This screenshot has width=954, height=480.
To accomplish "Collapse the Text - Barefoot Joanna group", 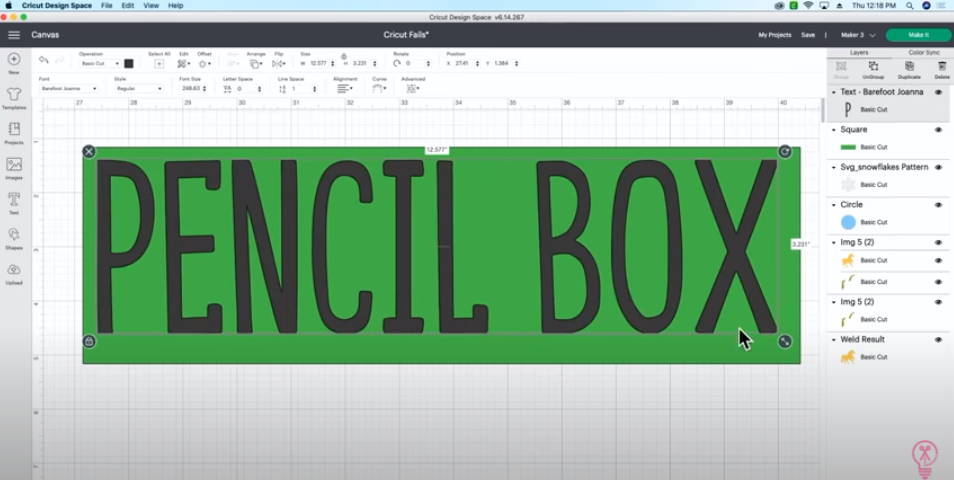I will click(x=834, y=92).
